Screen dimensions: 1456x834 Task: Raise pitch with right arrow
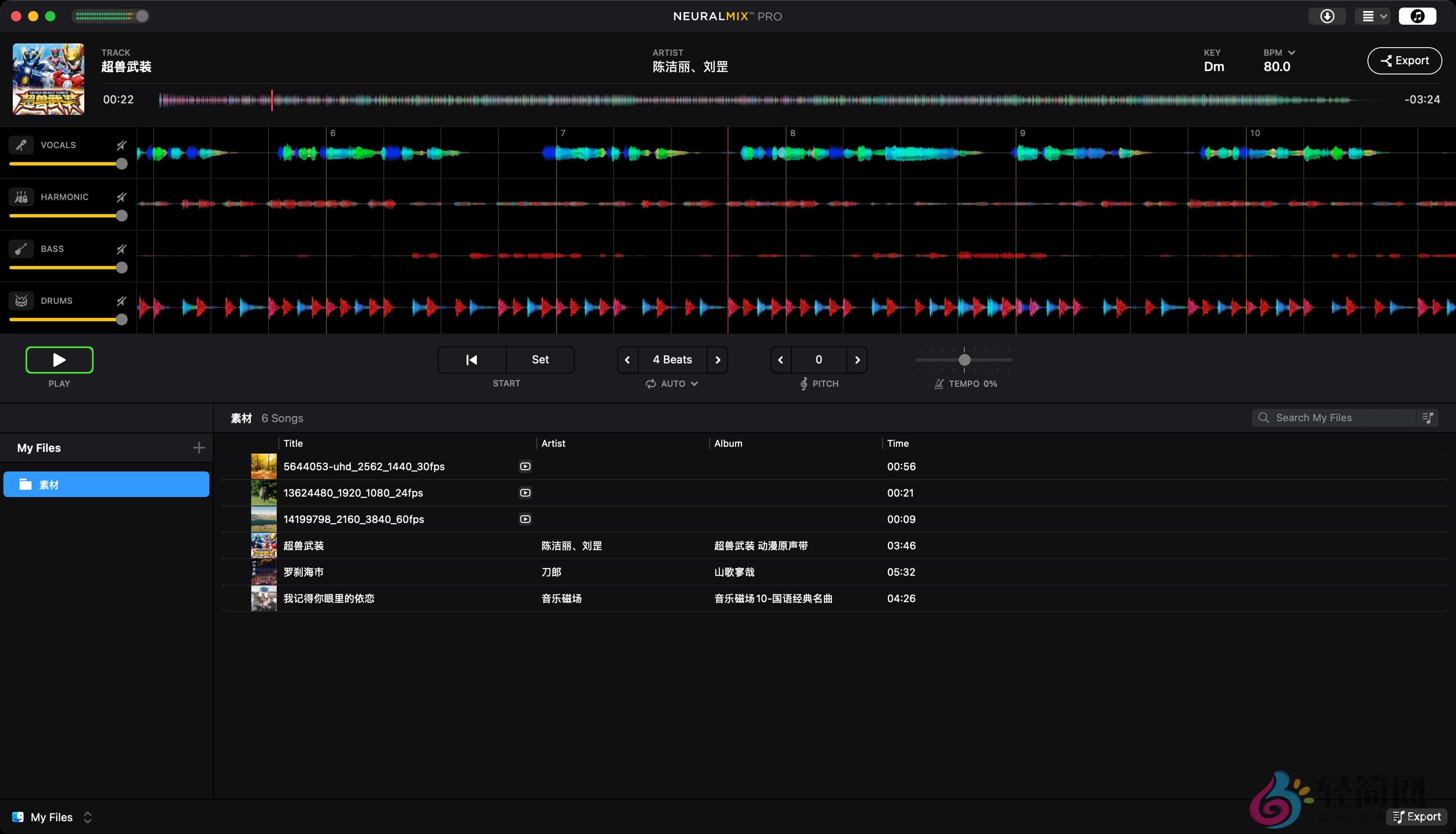point(857,360)
